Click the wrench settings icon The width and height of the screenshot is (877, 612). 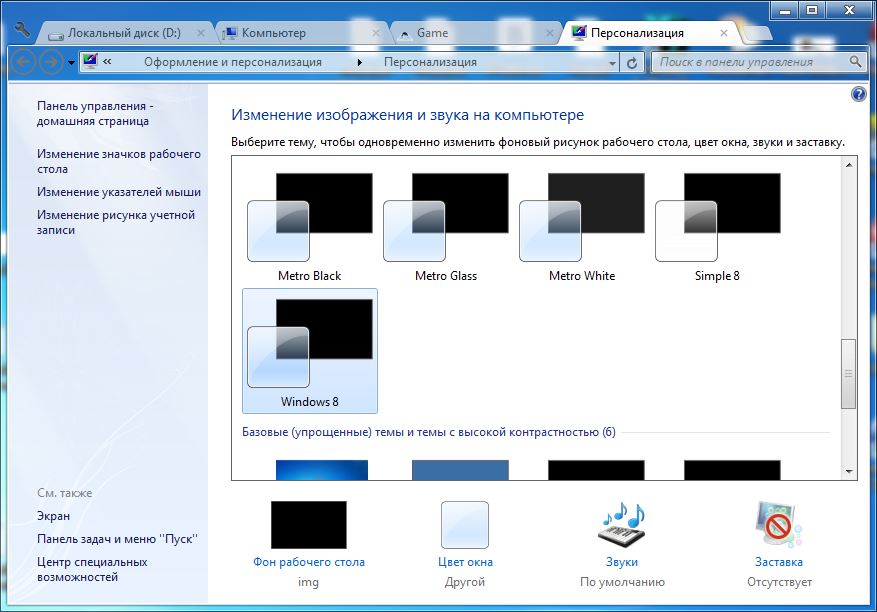[x=22, y=29]
